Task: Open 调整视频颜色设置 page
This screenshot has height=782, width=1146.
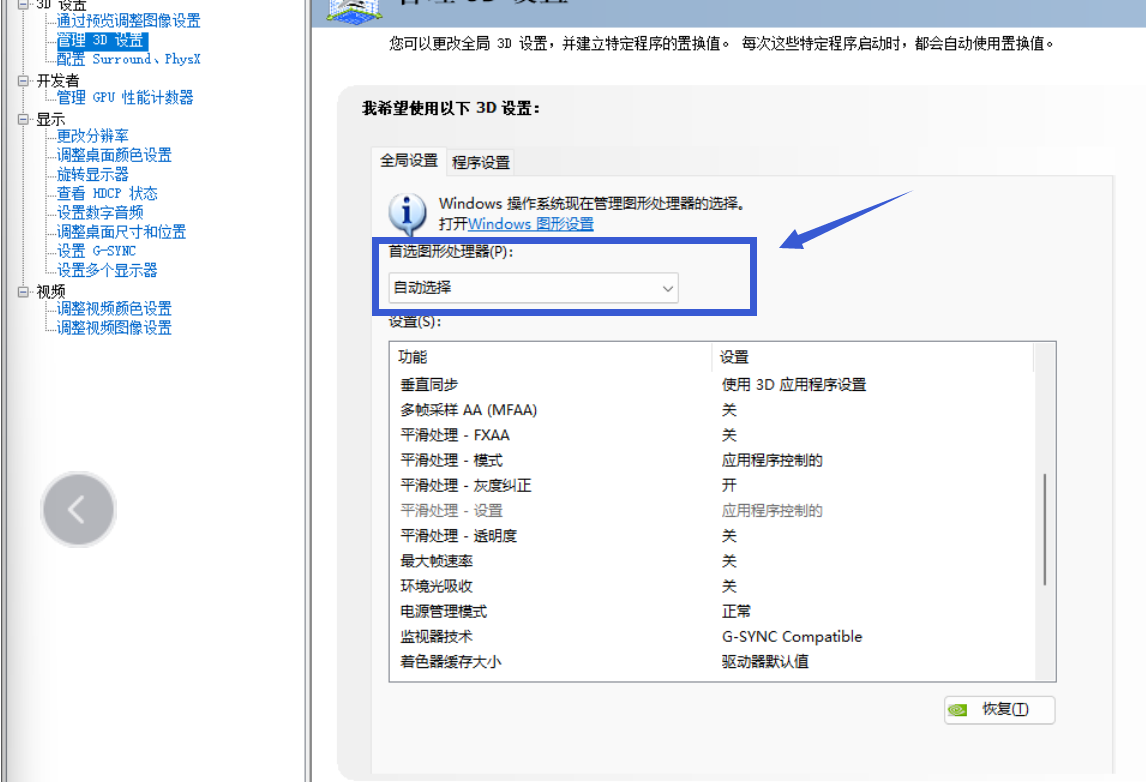Action: point(114,308)
